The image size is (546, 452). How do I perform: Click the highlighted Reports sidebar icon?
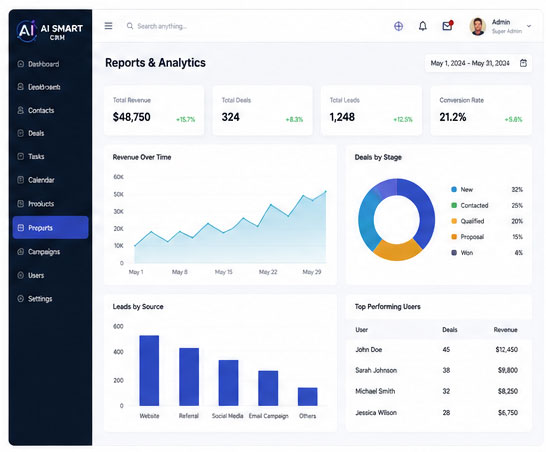pyautogui.click(x=21, y=228)
